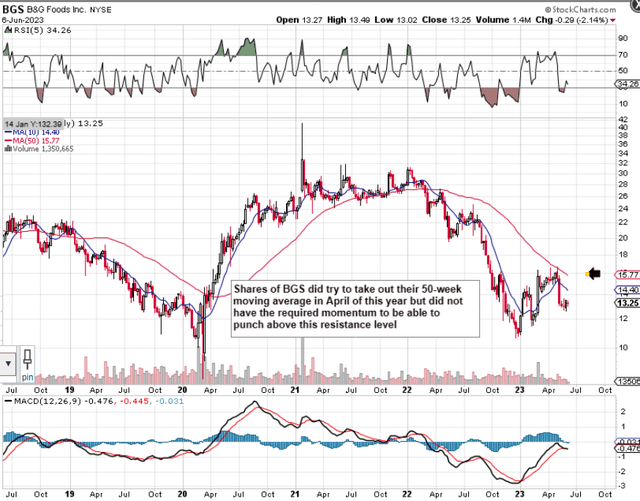Click the '15.77' price tag on right axis

coord(628,275)
